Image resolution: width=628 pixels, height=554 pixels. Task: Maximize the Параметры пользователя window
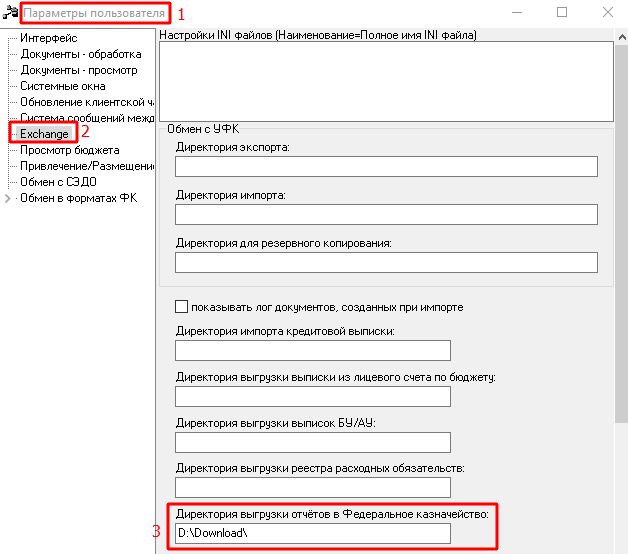[562, 12]
